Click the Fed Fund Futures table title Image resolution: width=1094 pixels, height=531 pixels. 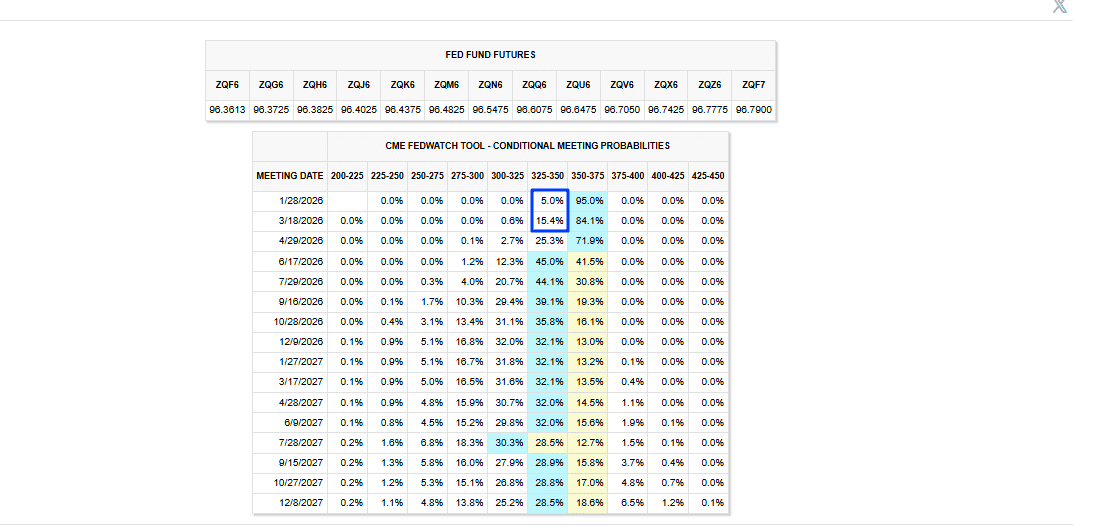[x=490, y=55]
